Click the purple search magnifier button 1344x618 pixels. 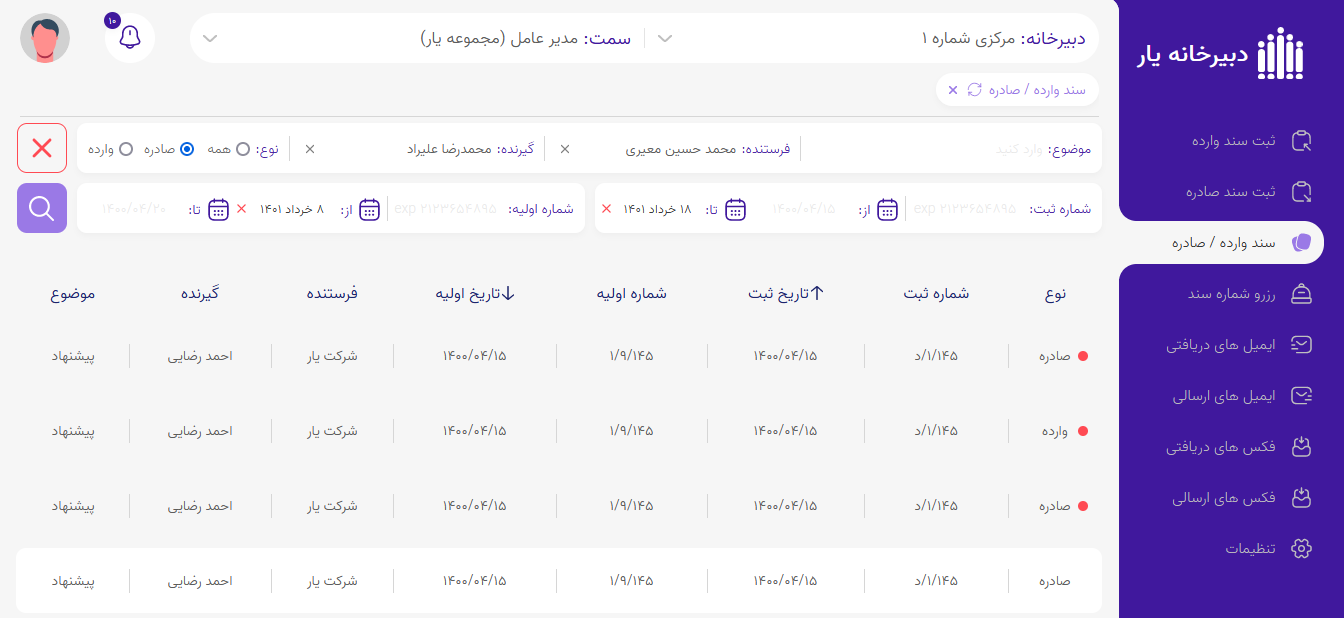(x=41, y=207)
